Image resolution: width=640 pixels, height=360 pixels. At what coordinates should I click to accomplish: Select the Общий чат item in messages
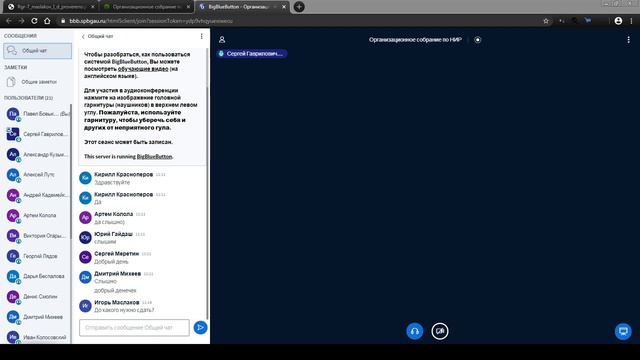(38, 51)
